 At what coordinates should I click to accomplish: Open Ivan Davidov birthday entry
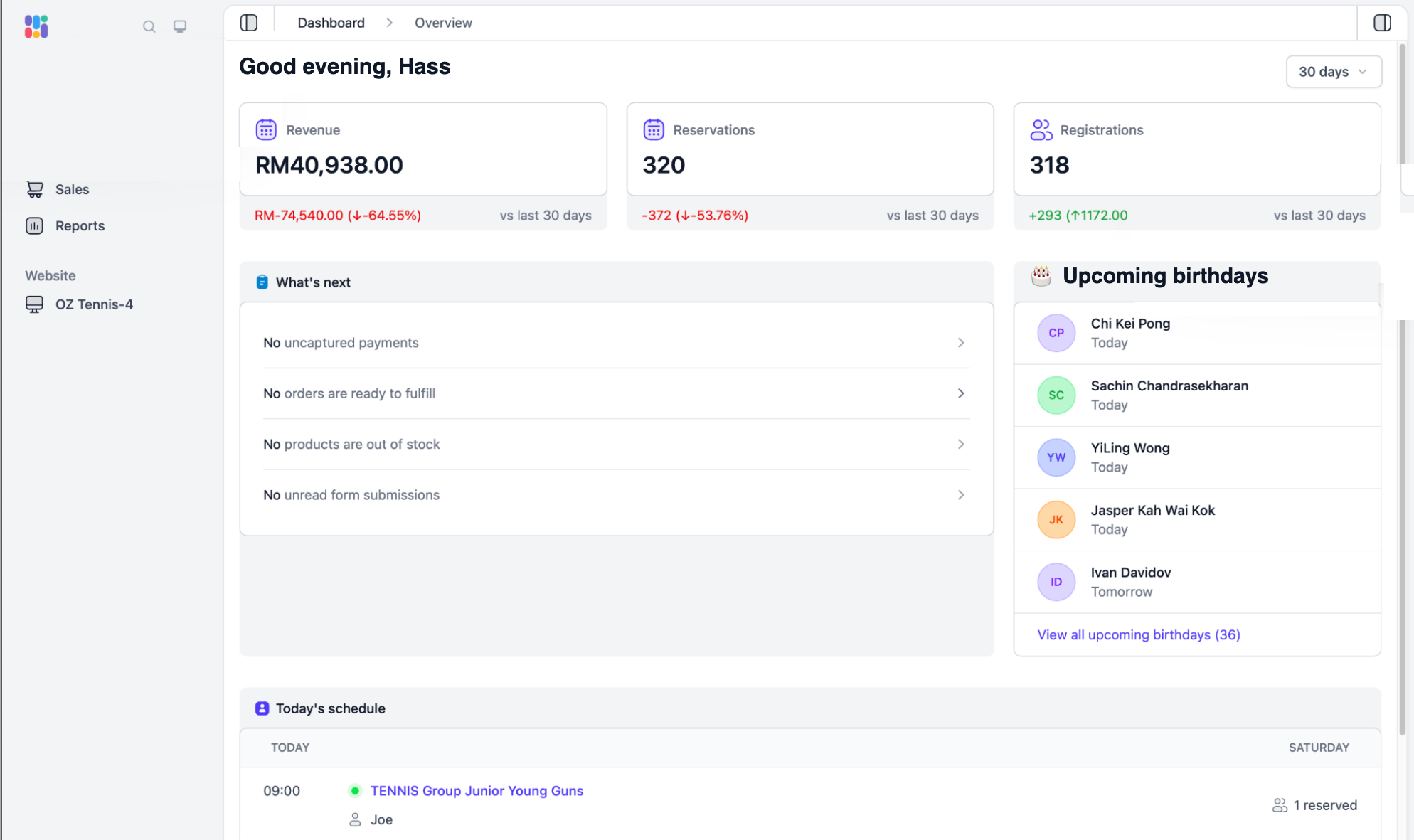tap(1197, 582)
